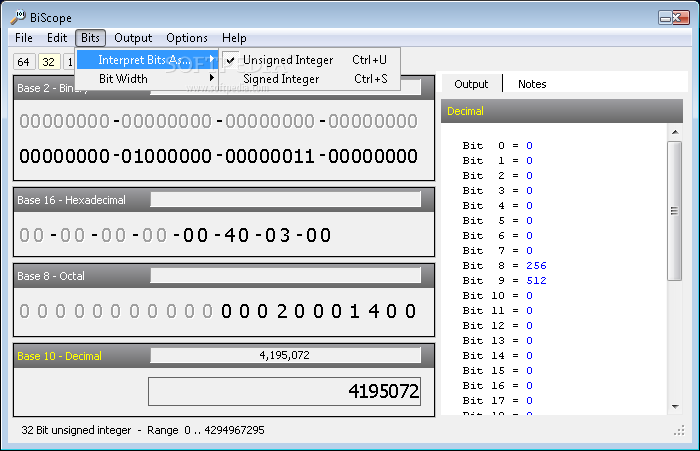Select the Bit 8 = 256 line
This screenshot has height=451, width=700.
pos(504,266)
